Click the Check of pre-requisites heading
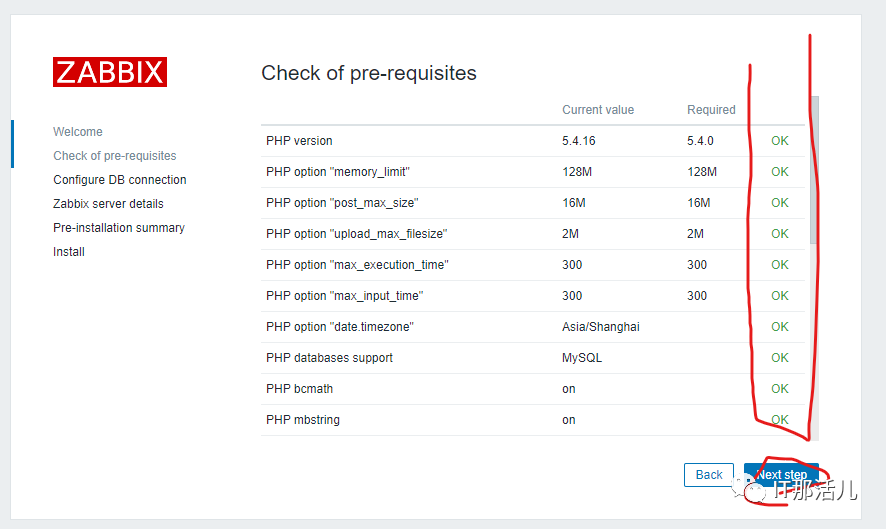886x529 pixels. [x=369, y=73]
